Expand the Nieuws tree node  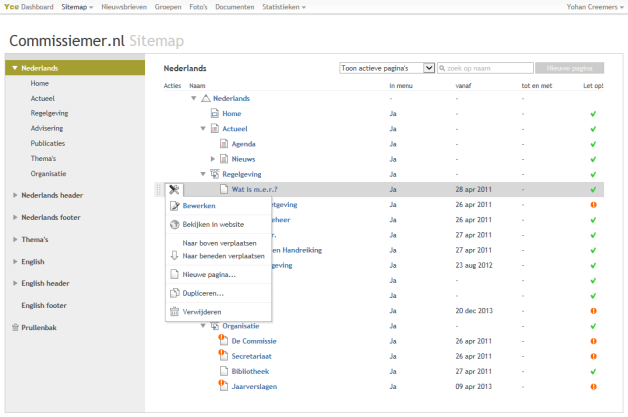tap(213, 159)
